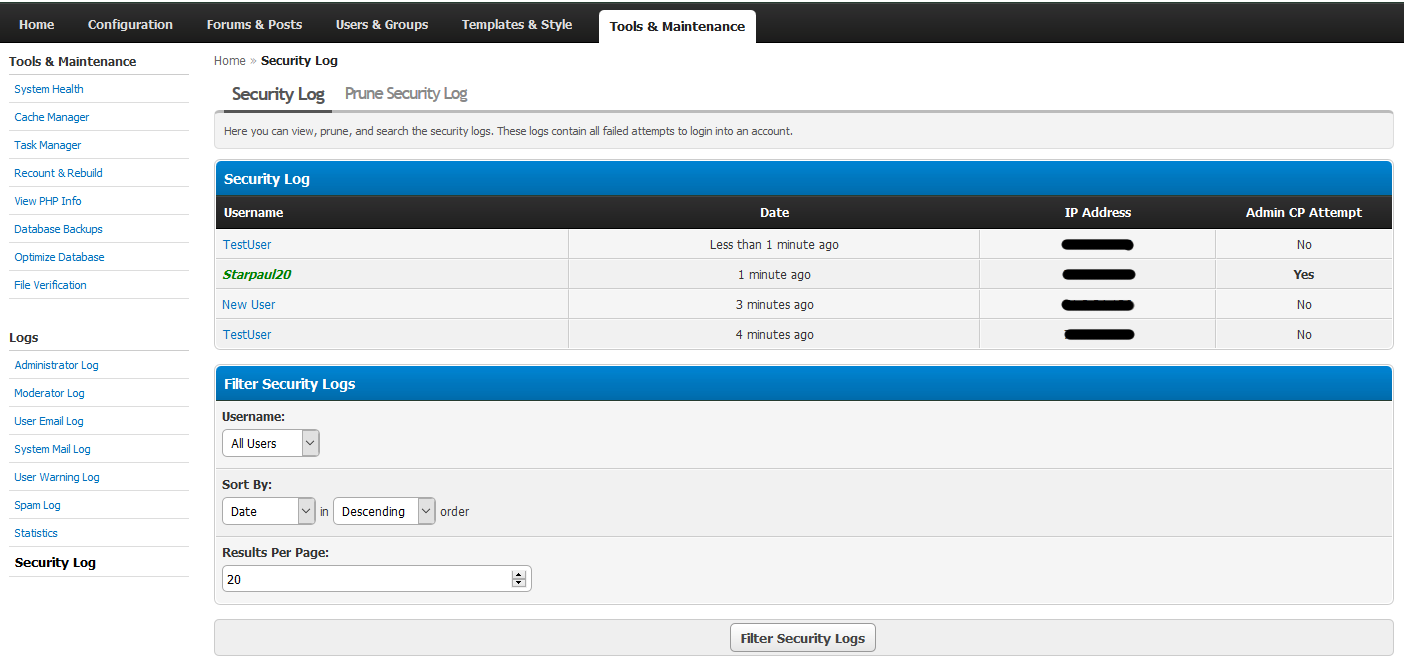Open the Spam Log sidebar link
The height and width of the screenshot is (663, 1404).
tap(37, 505)
